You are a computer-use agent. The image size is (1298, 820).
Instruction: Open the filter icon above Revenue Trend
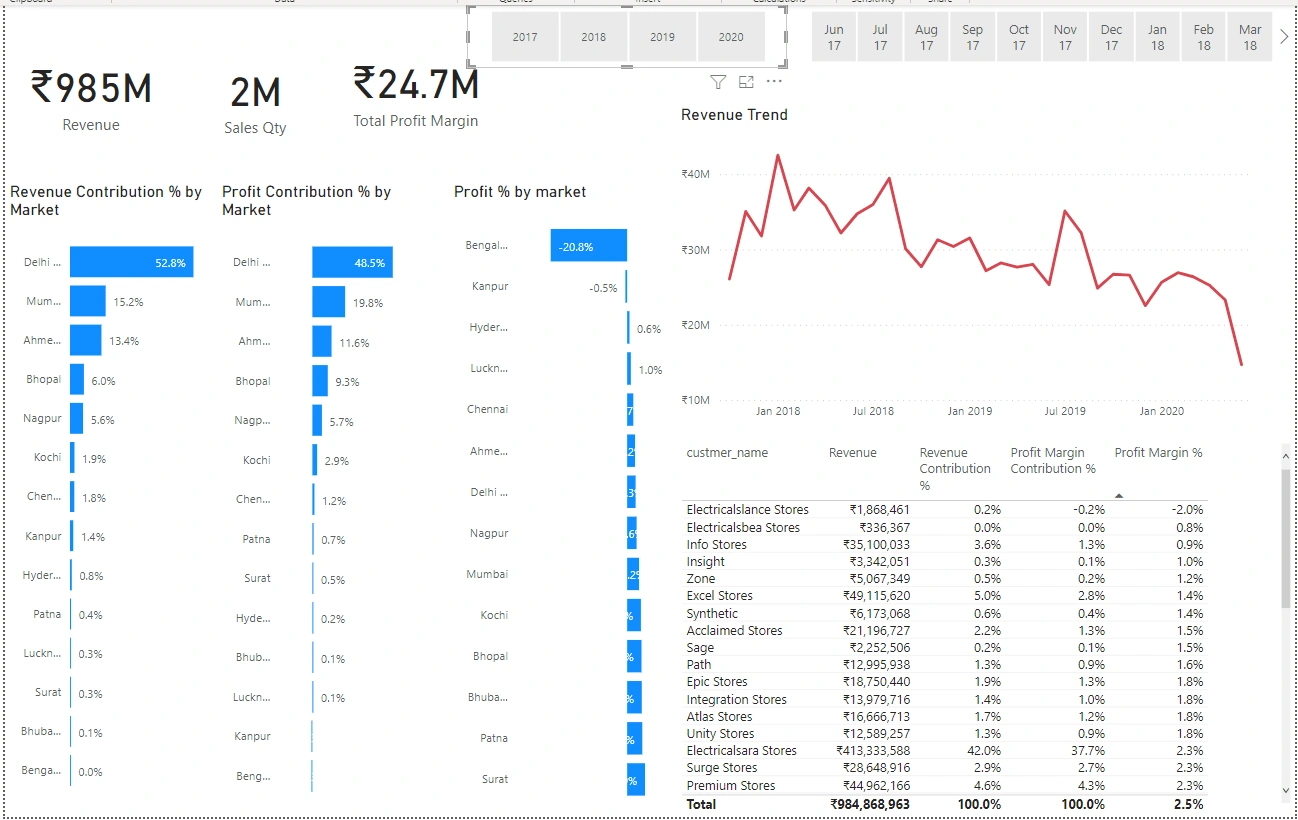coord(717,82)
